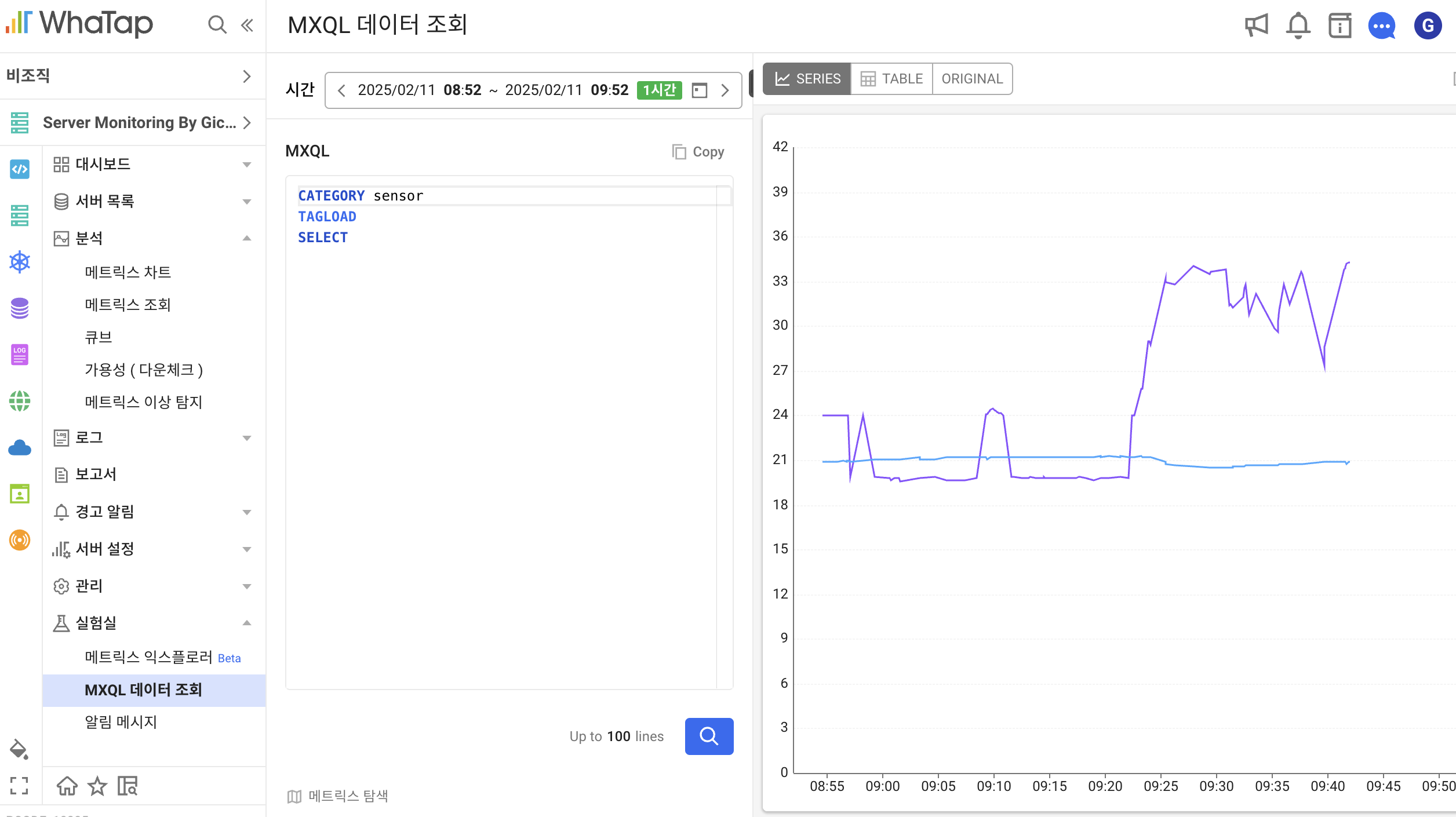Open 메트릭스 조회 menu item
Image resolution: width=1456 pixels, height=817 pixels.
pos(128,305)
